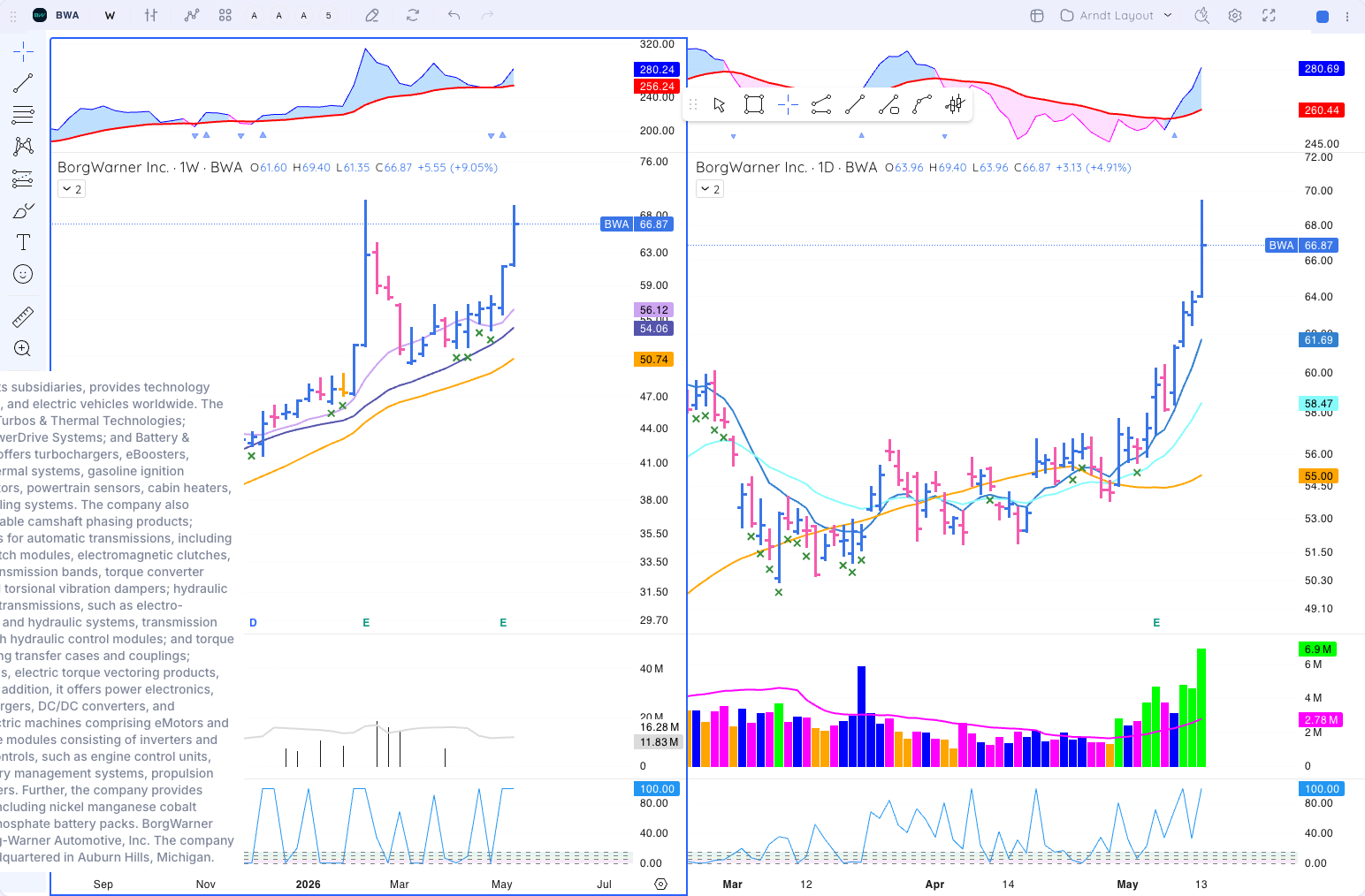Viewport: 1365px width, 896px height.
Task: Select the candlestick tool in floating toolbar
Action: 955,105
